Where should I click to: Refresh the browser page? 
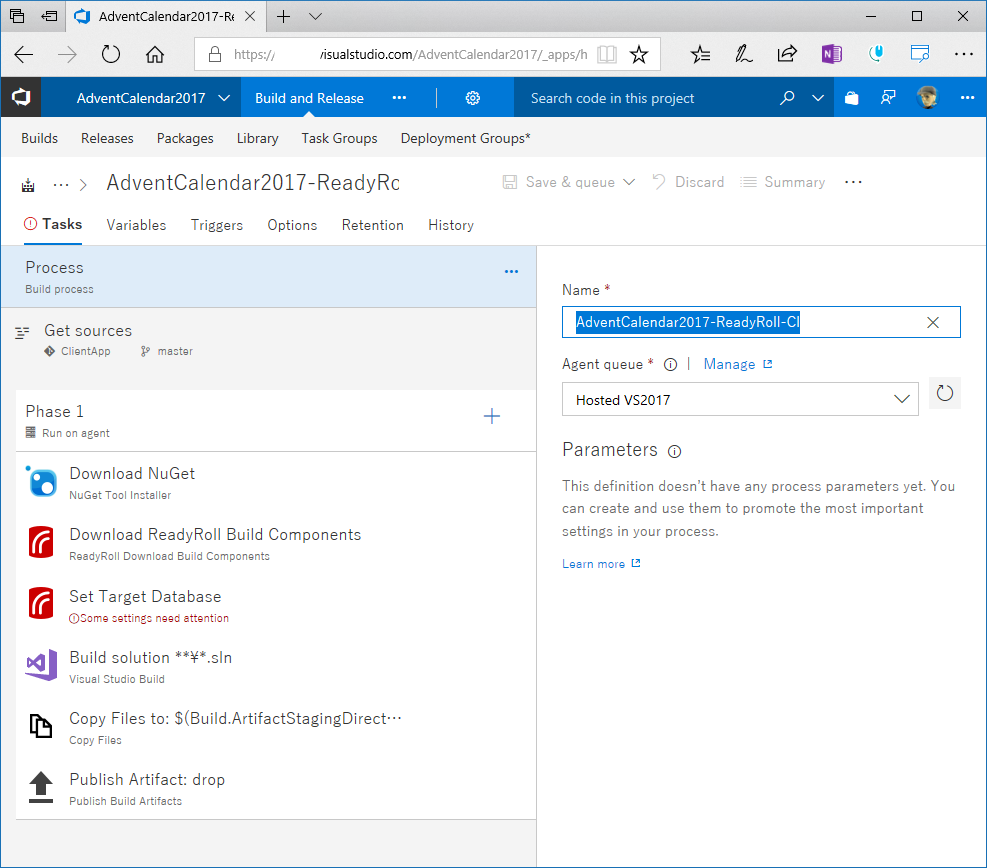[111, 55]
